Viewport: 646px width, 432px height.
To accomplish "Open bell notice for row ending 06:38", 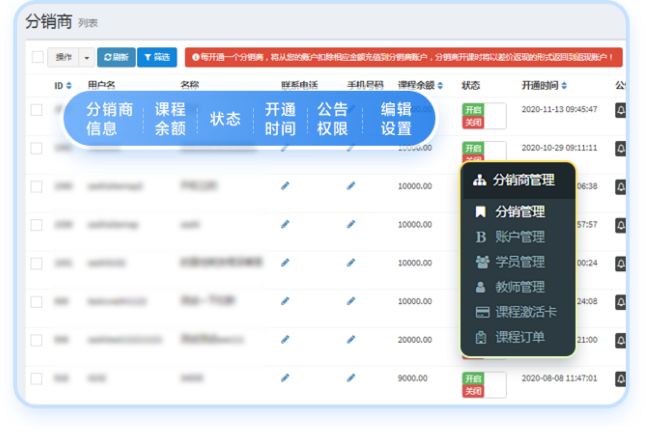I will click(x=620, y=187).
